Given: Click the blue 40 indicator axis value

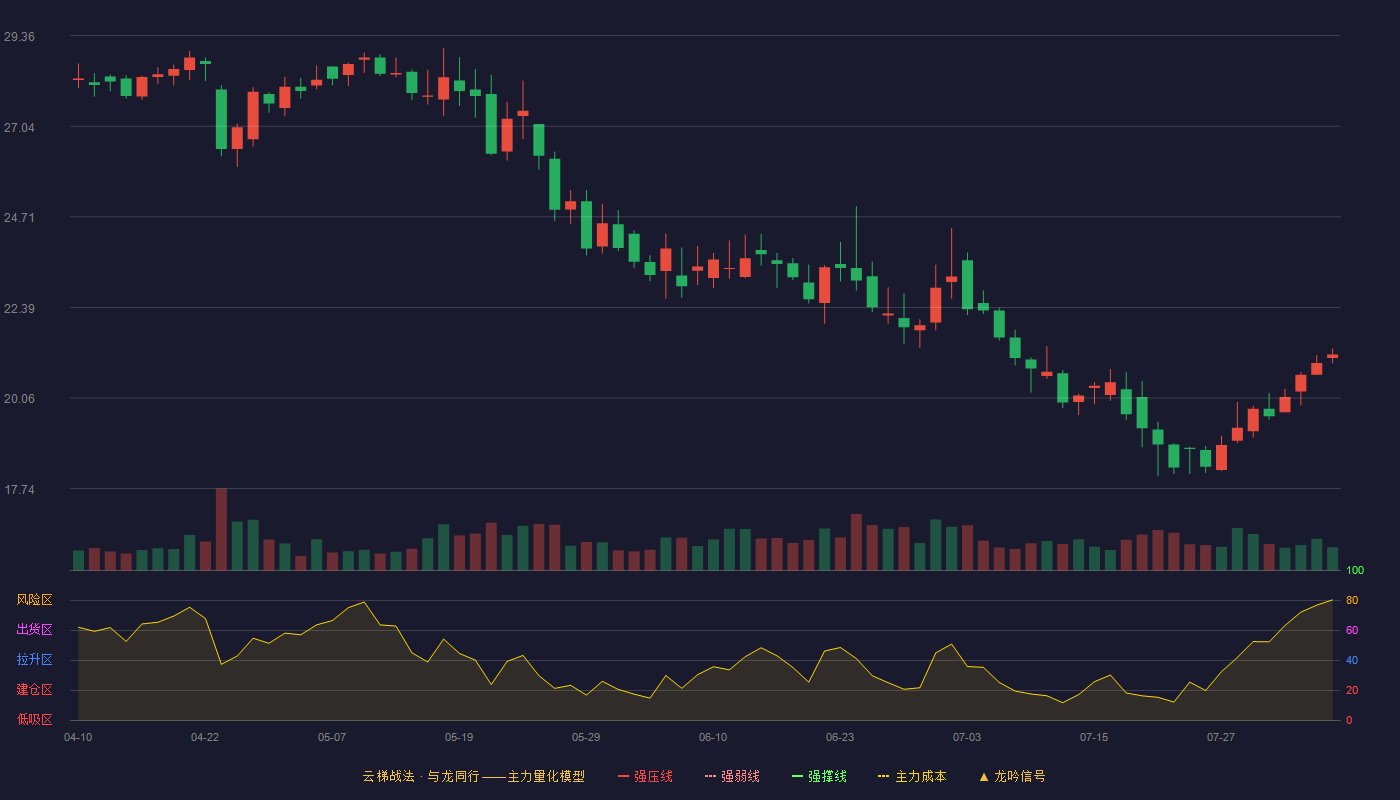Looking at the screenshot, I should (x=1352, y=661).
